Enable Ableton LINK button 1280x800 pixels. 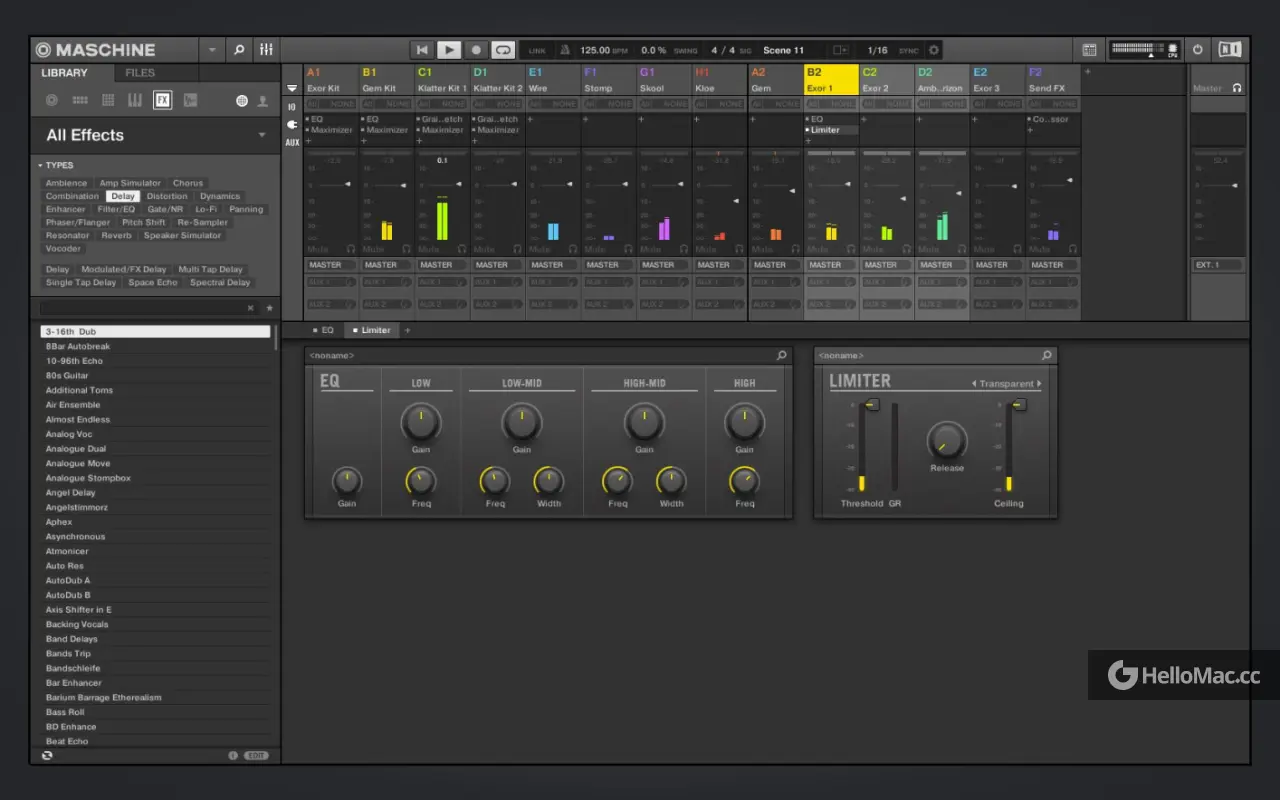coord(537,50)
